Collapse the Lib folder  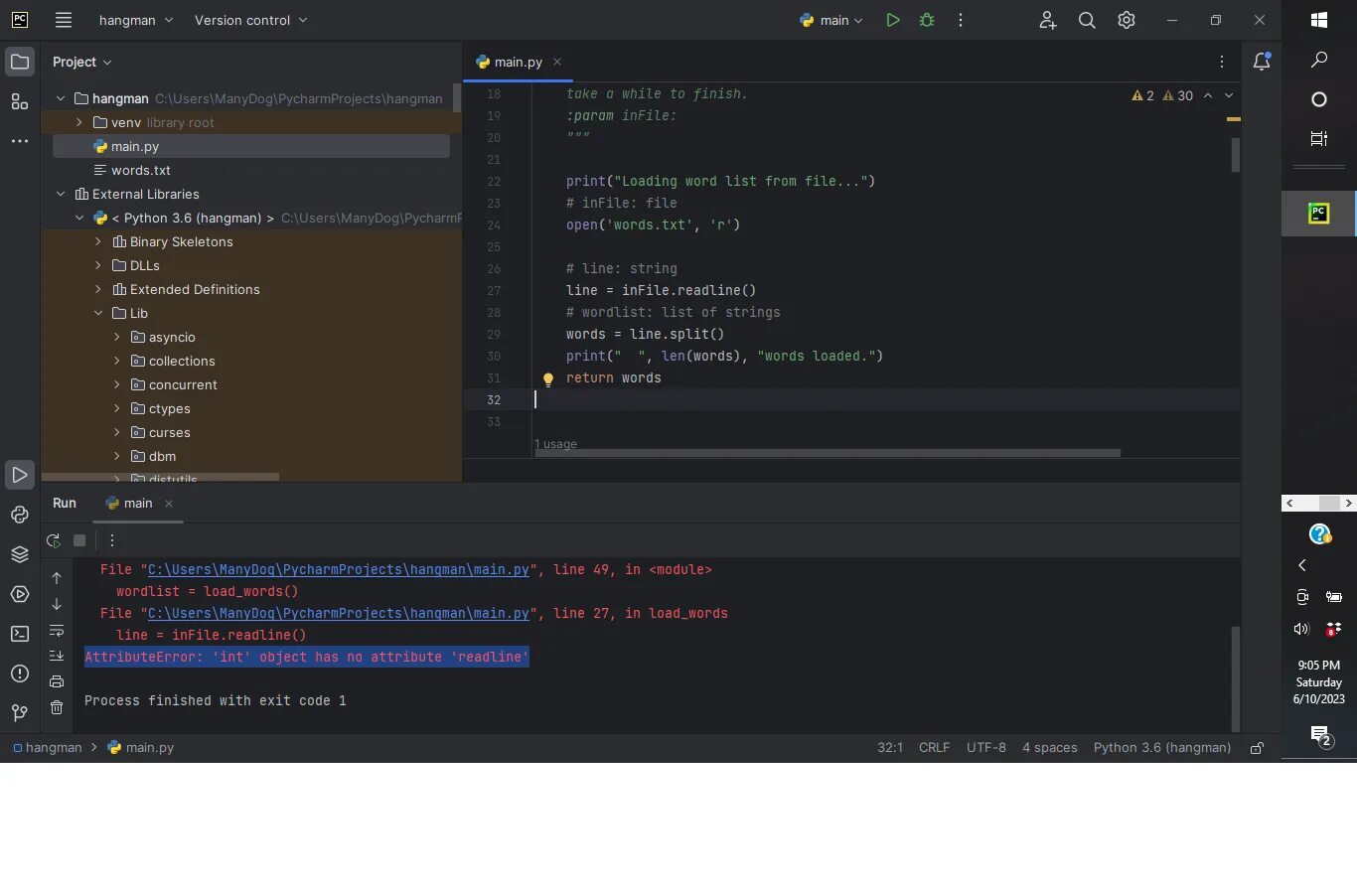(x=97, y=313)
